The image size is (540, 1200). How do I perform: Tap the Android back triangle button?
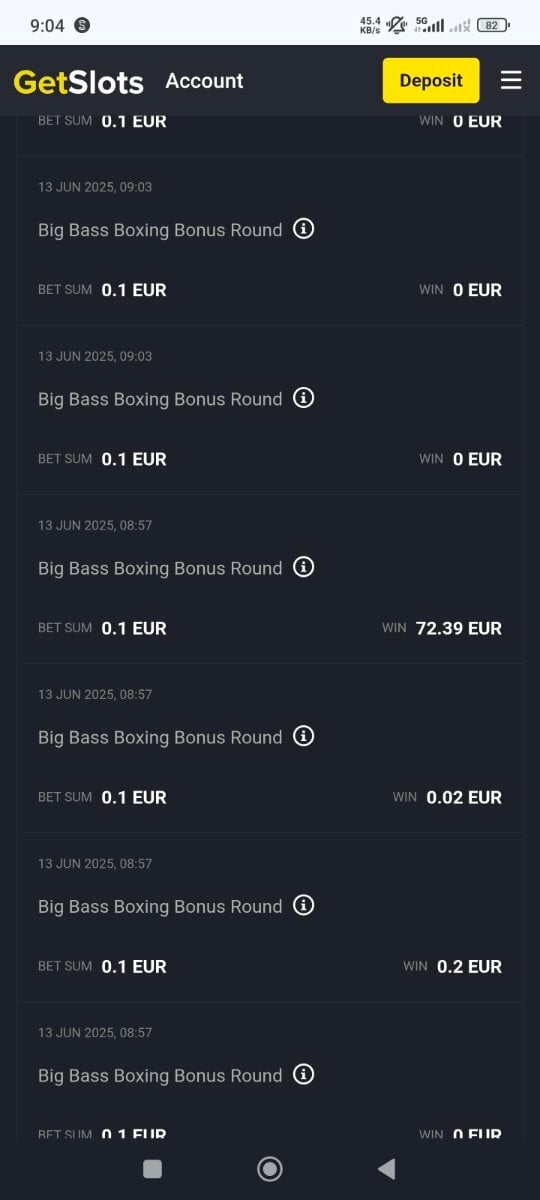386,1169
